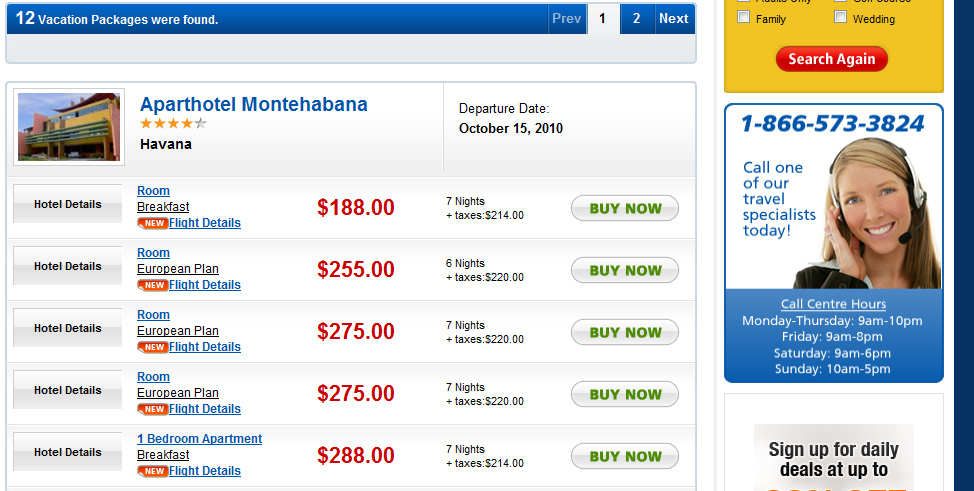Buy the $288.00 1 Bedroom Apartment package
Image resolution: width=974 pixels, height=491 pixels.
point(625,457)
